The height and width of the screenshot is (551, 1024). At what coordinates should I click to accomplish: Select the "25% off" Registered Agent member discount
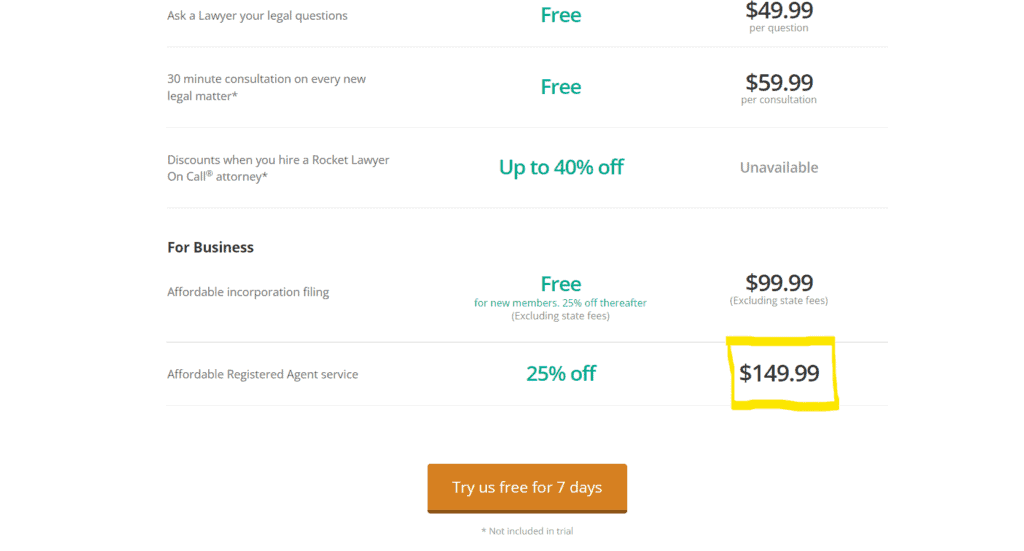(x=561, y=374)
